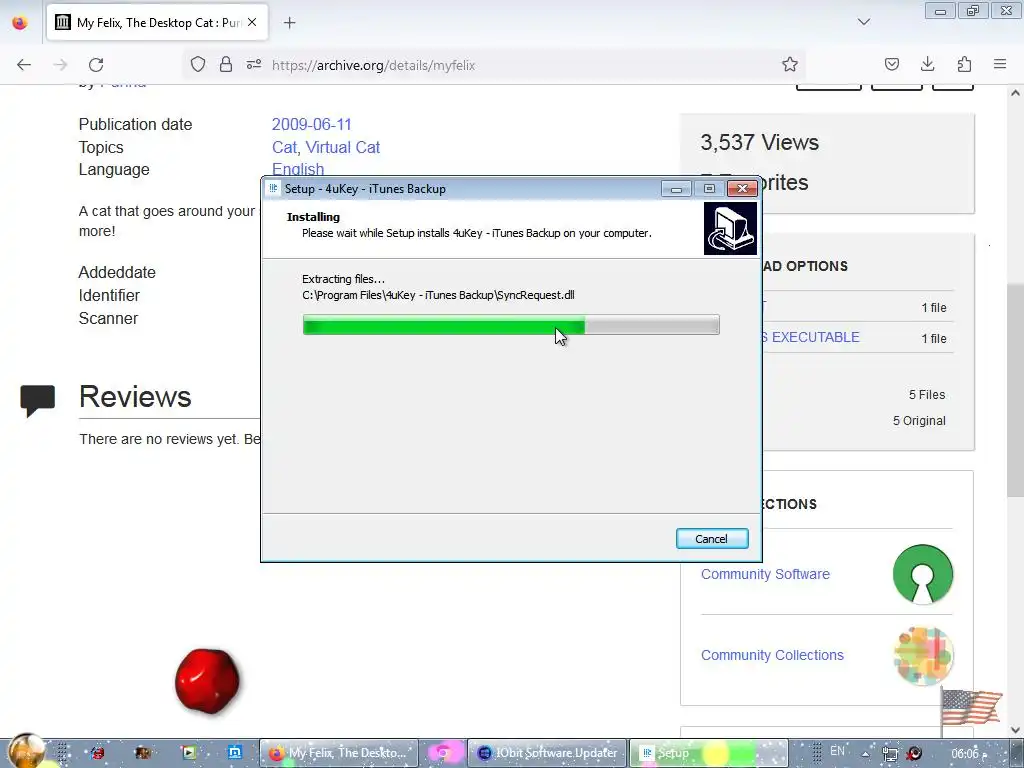The width and height of the screenshot is (1024, 768).
Task: Open the Community Software collection link
Action: pos(765,574)
